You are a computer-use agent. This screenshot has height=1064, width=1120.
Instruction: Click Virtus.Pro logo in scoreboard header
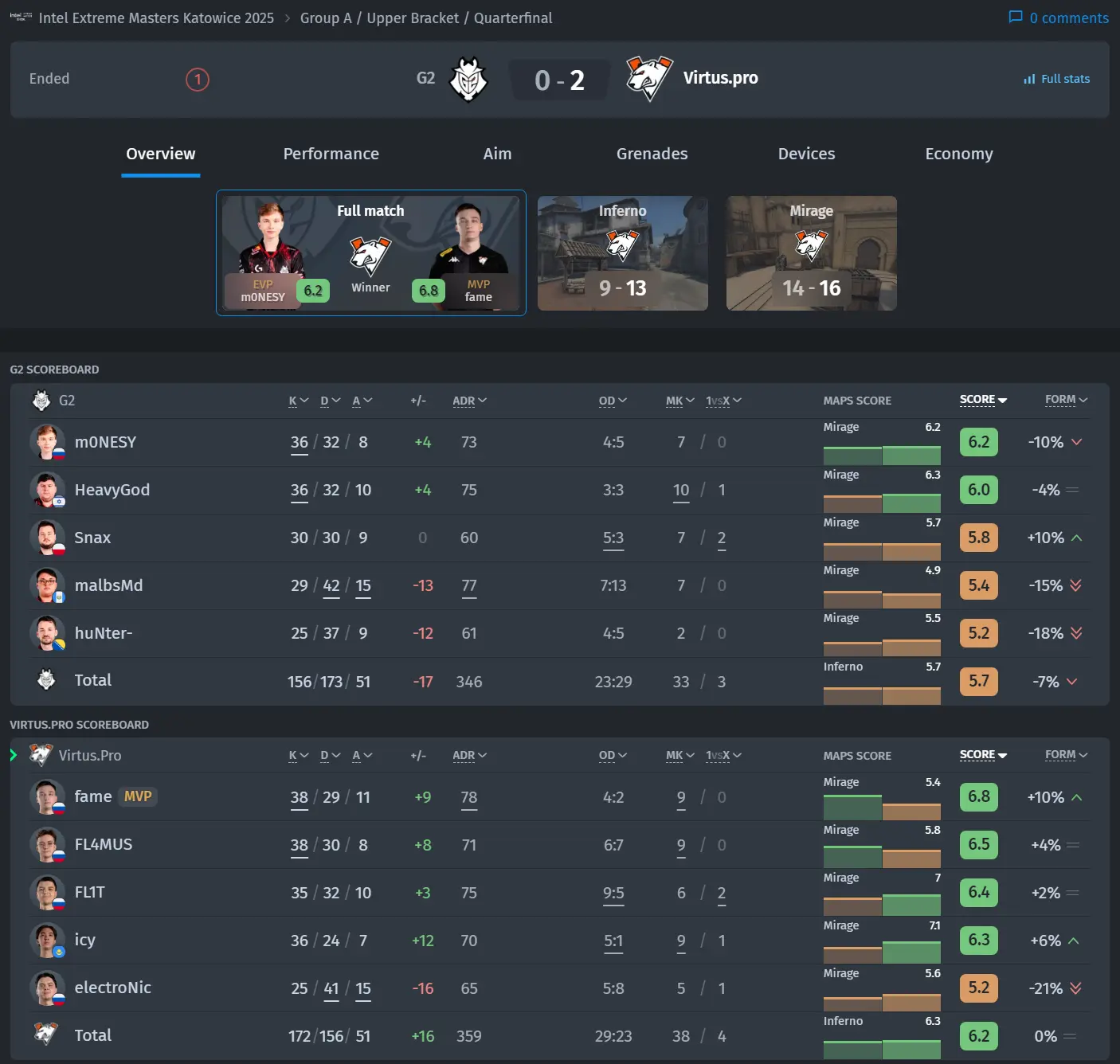[41, 754]
